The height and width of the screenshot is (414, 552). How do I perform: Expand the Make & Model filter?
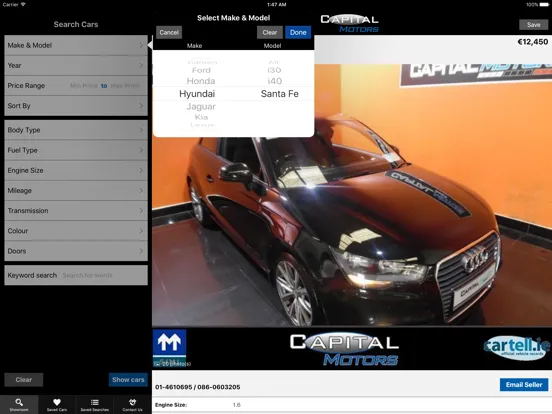[76, 45]
